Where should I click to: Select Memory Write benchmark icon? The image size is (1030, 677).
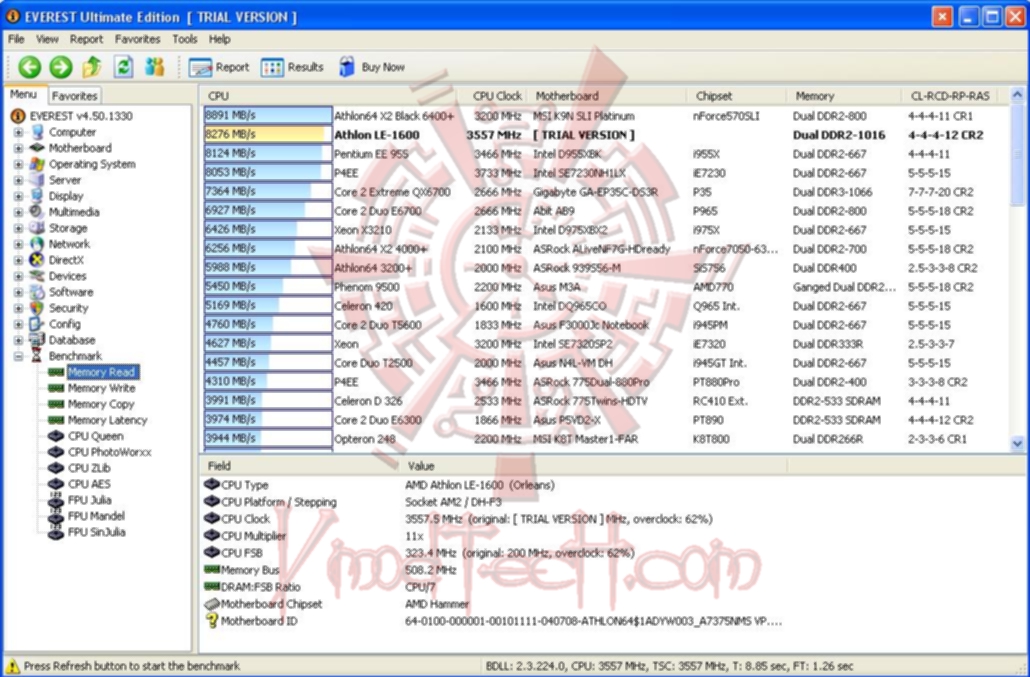[x=56, y=388]
